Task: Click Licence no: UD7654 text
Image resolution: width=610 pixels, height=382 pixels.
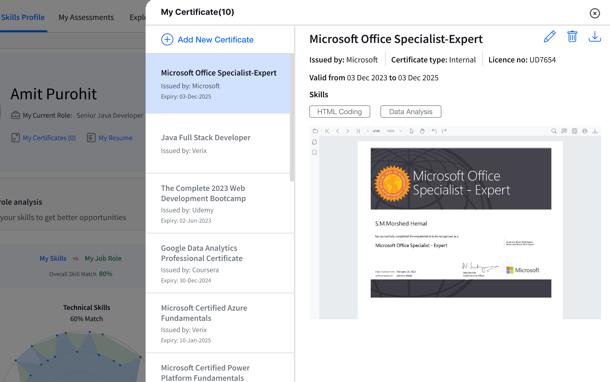Action: [x=522, y=60]
